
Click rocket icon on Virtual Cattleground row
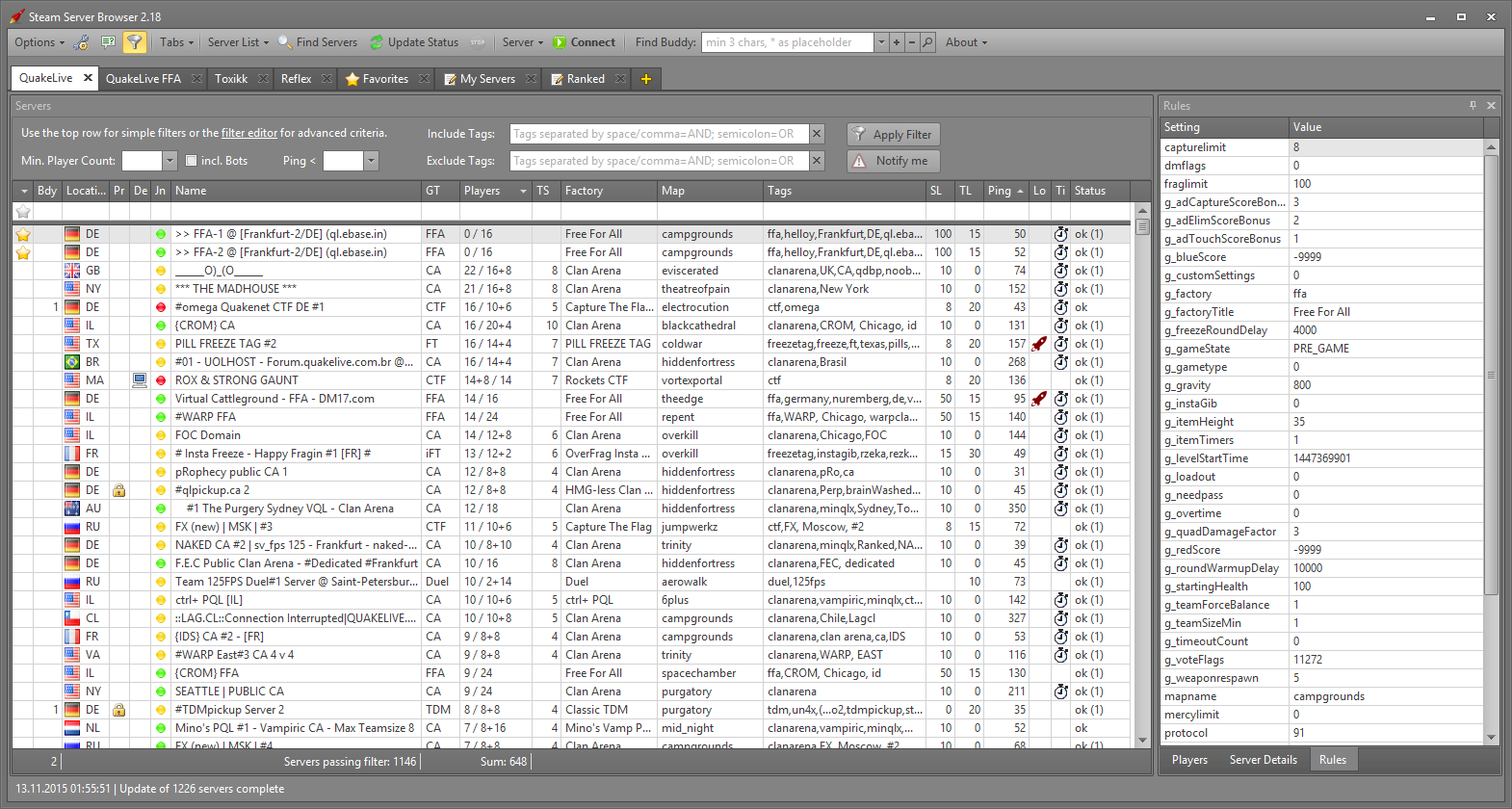tap(1039, 399)
